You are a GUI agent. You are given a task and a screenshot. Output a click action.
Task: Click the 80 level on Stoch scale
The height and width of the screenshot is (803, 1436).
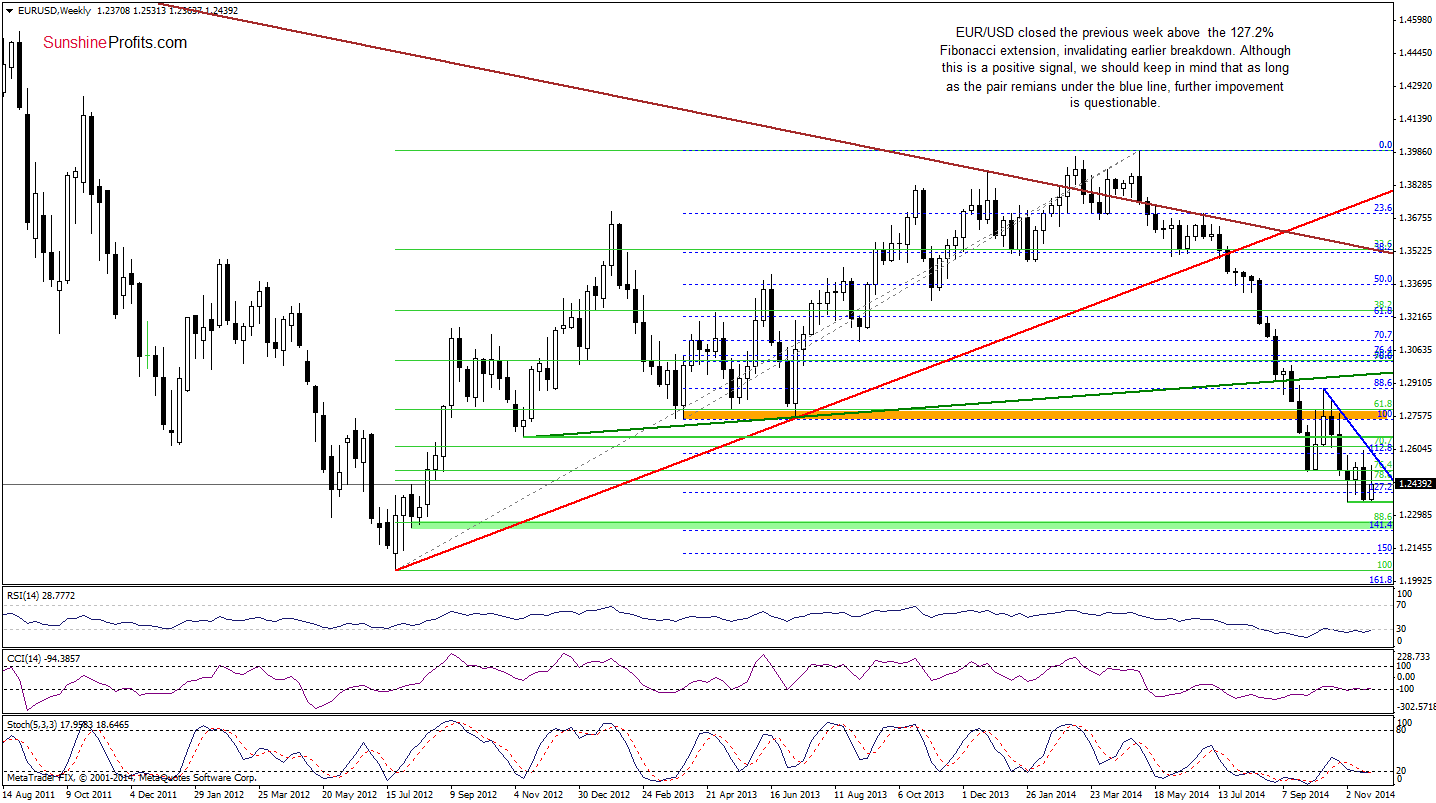pyautogui.click(x=1403, y=730)
